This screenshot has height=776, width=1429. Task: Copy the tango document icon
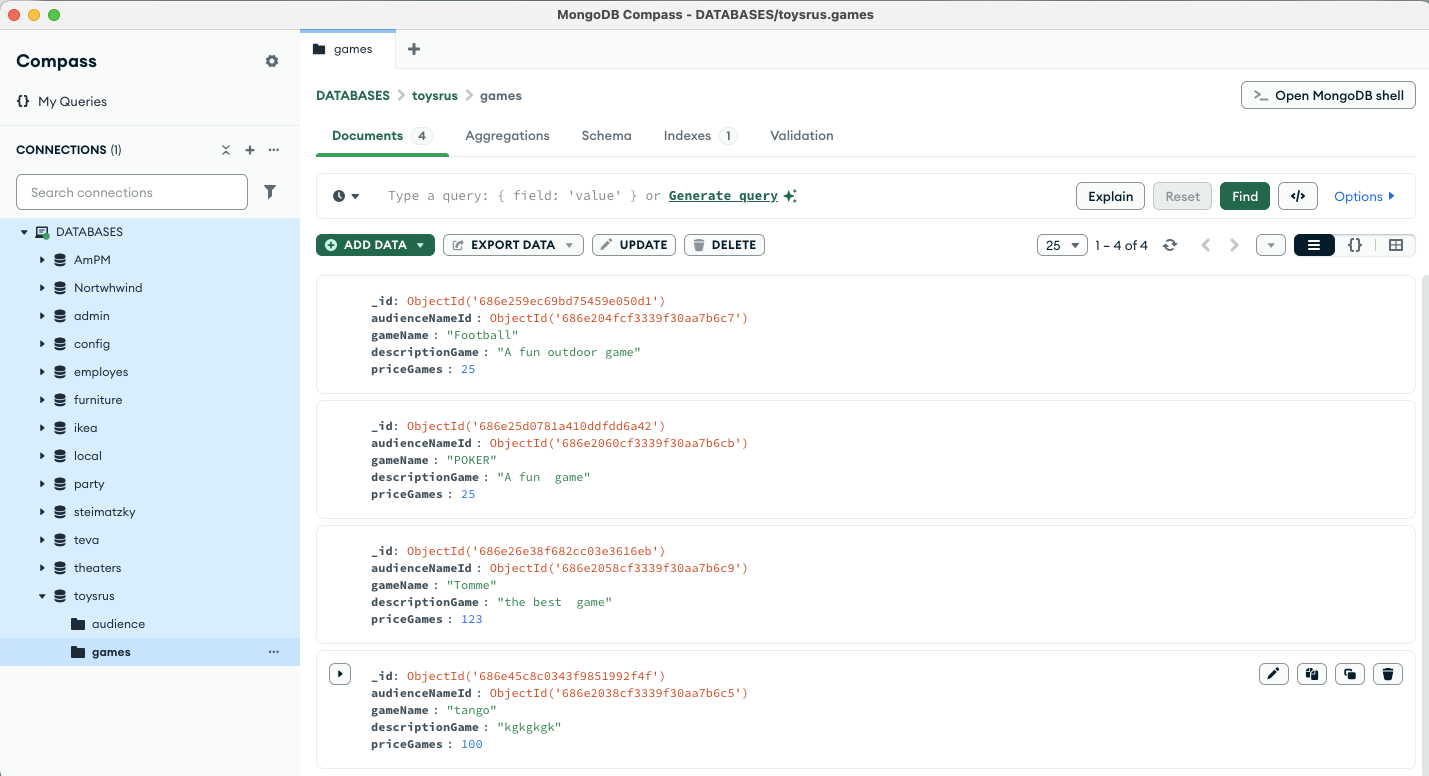pyautogui.click(x=1312, y=674)
